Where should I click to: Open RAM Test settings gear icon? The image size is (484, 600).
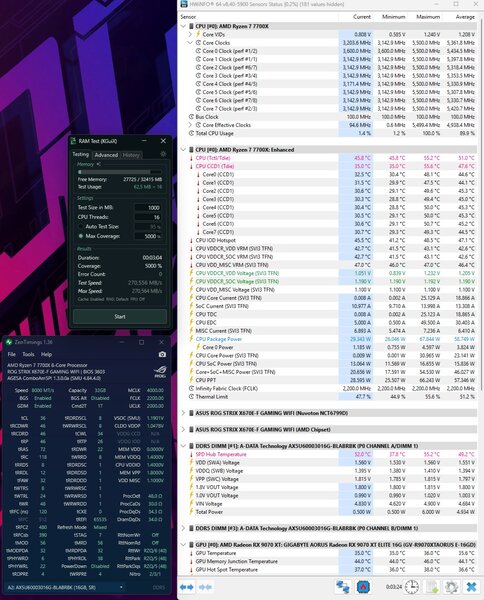pos(163,154)
